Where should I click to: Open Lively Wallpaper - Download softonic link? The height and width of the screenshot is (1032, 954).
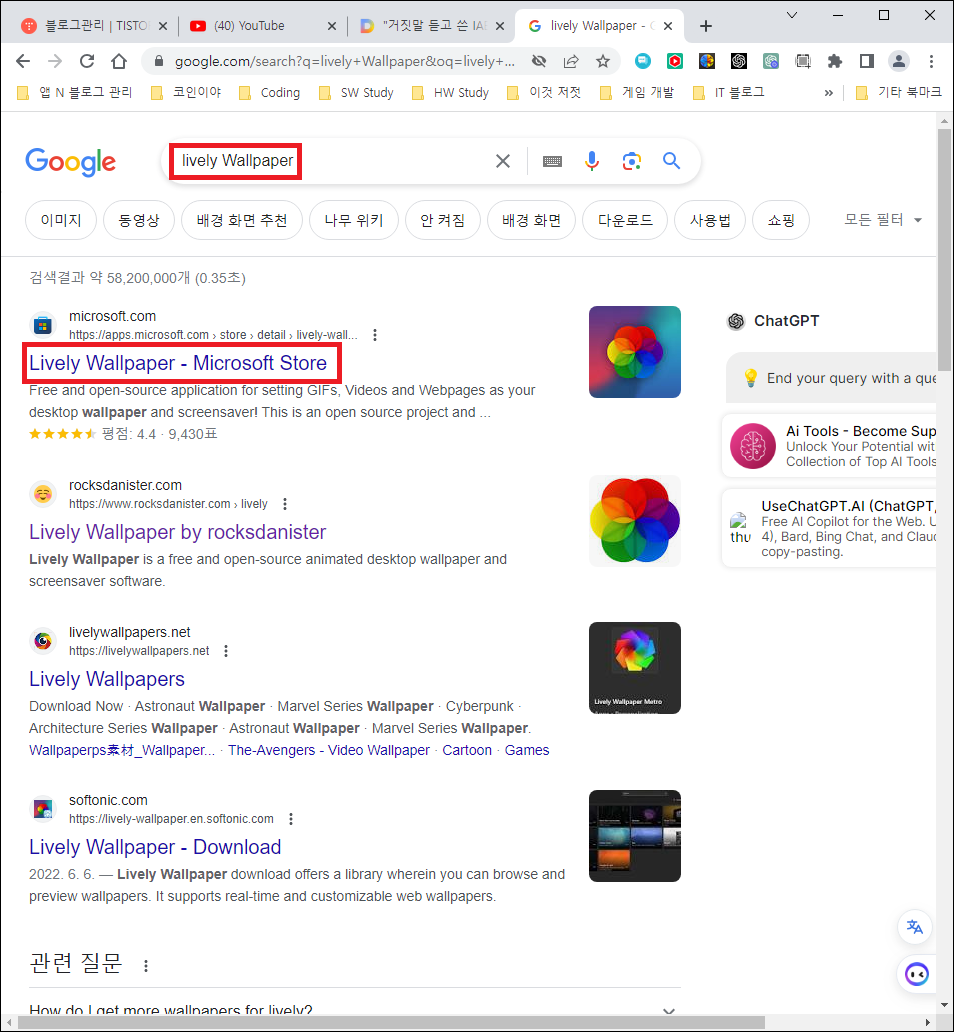[x=155, y=847]
